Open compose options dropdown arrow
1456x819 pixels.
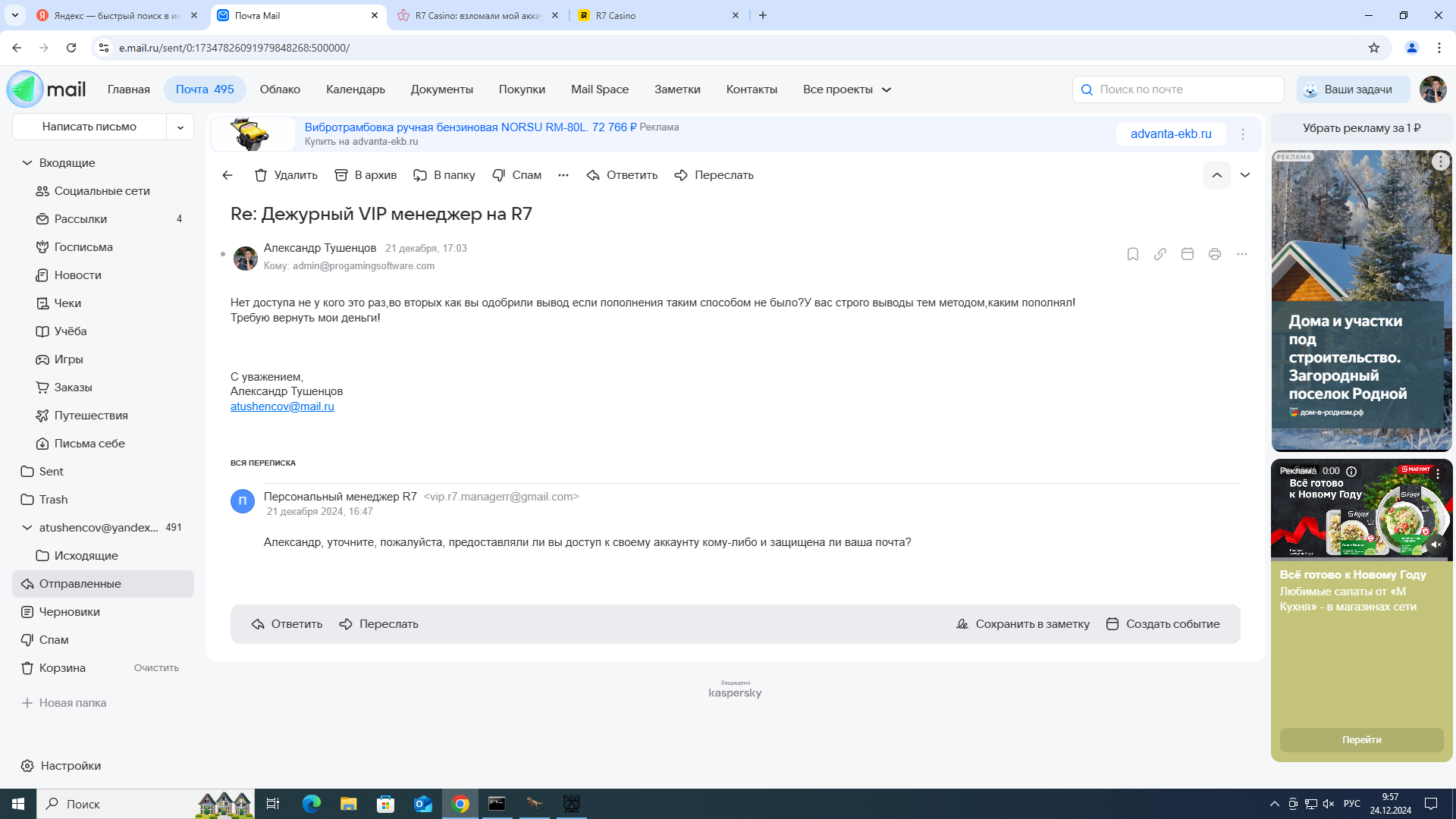180,127
